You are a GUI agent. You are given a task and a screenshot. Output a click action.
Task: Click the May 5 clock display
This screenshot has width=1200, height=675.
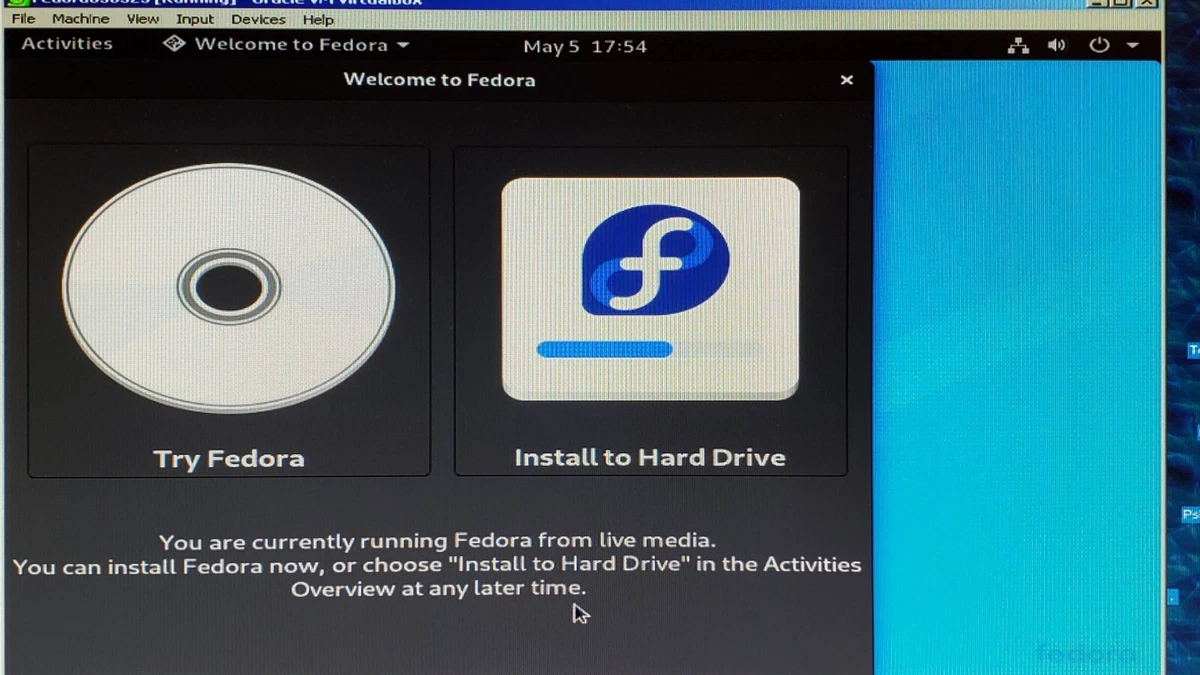(x=585, y=45)
